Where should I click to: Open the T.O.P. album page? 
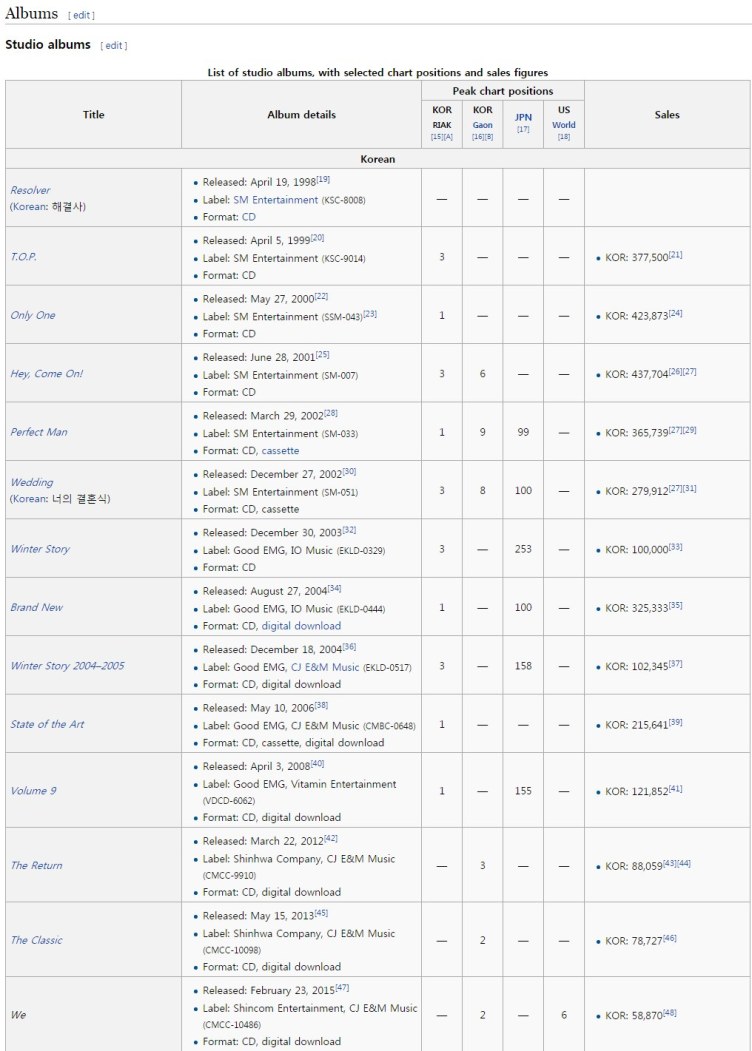(24, 257)
